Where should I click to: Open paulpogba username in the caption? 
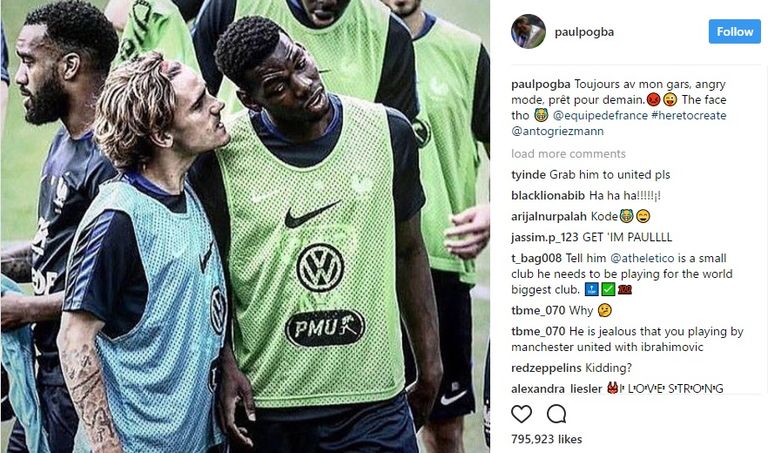pyautogui.click(x=541, y=84)
